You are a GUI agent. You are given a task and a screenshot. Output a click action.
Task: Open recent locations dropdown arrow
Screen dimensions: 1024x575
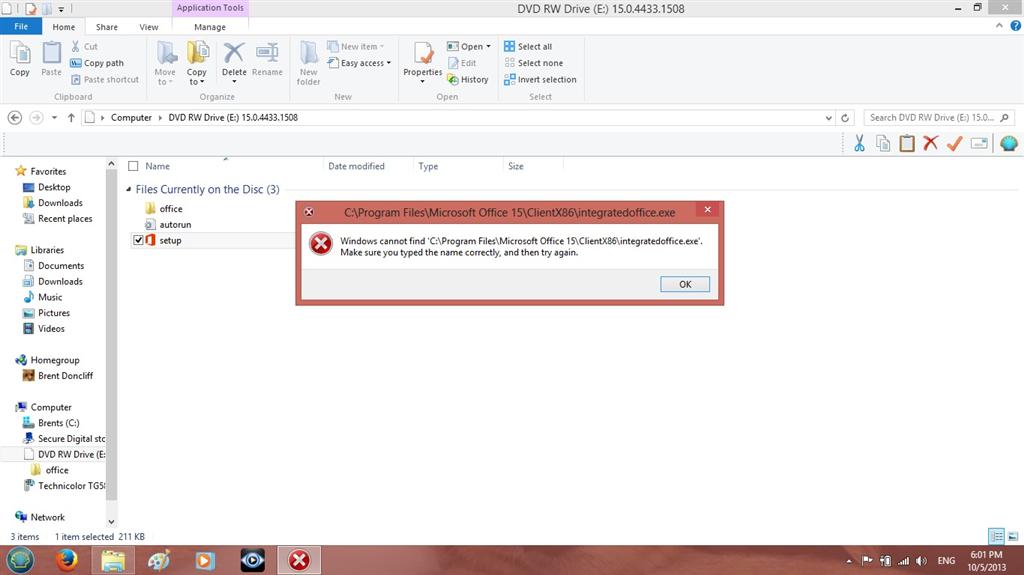coord(54,118)
